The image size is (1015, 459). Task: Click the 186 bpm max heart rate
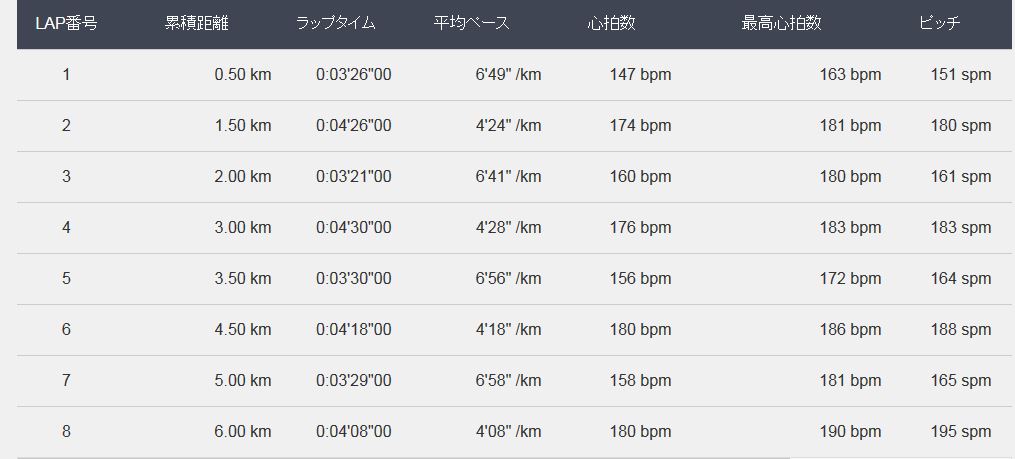pos(850,330)
